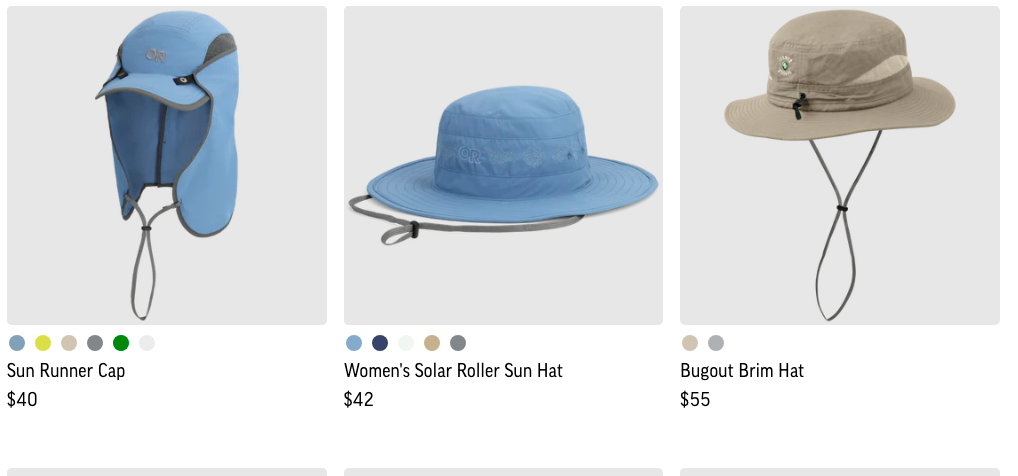The height and width of the screenshot is (476, 1018).
Task: Choose gray Solar Roller Sun Hat color
Action: [x=458, y=343]
